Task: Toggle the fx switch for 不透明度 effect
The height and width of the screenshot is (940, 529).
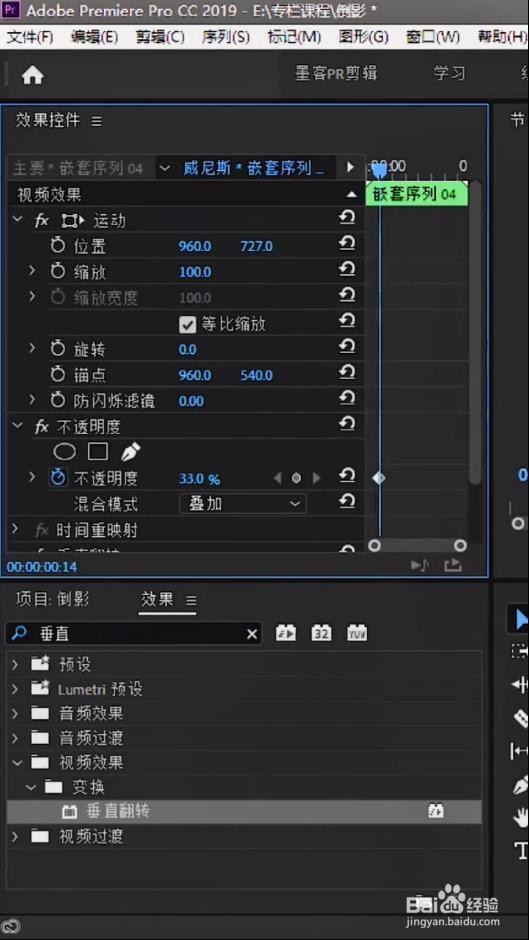Action: 42,427
